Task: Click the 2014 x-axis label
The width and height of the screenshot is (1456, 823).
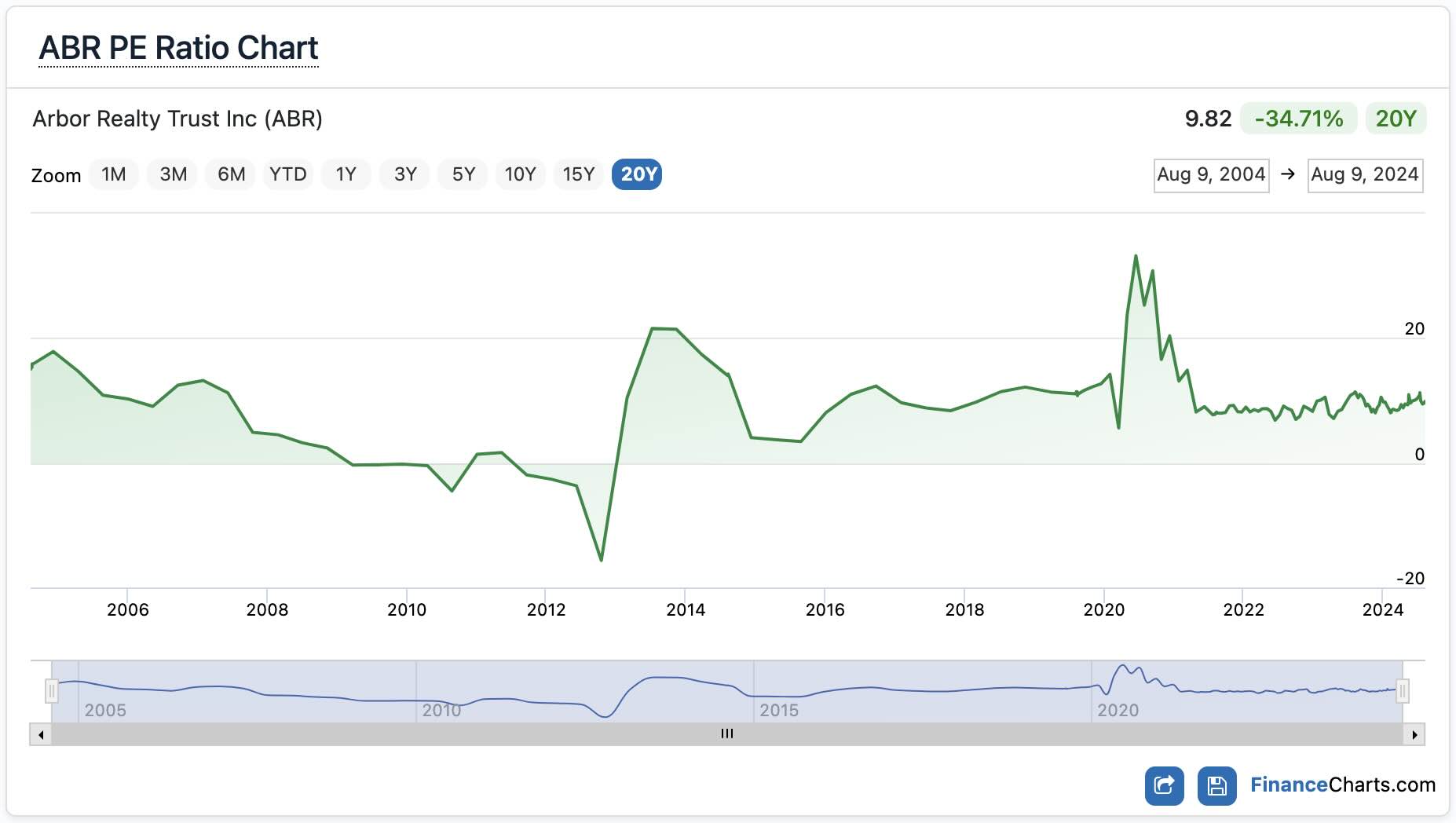Action: pos(686,609)
